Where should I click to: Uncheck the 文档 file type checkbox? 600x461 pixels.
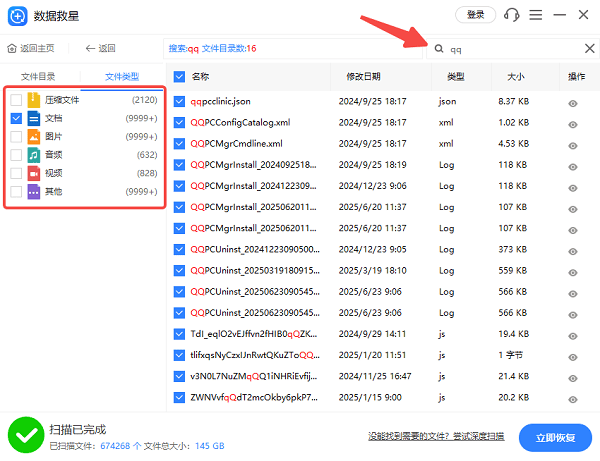16,118
